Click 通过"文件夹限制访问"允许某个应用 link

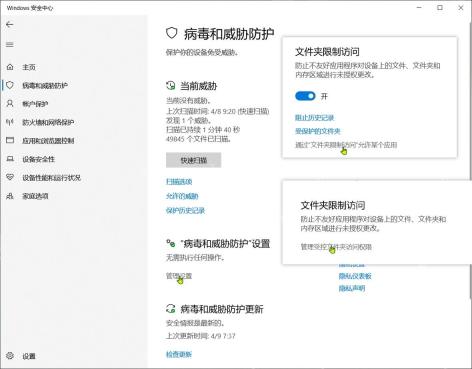pos(346,145)
